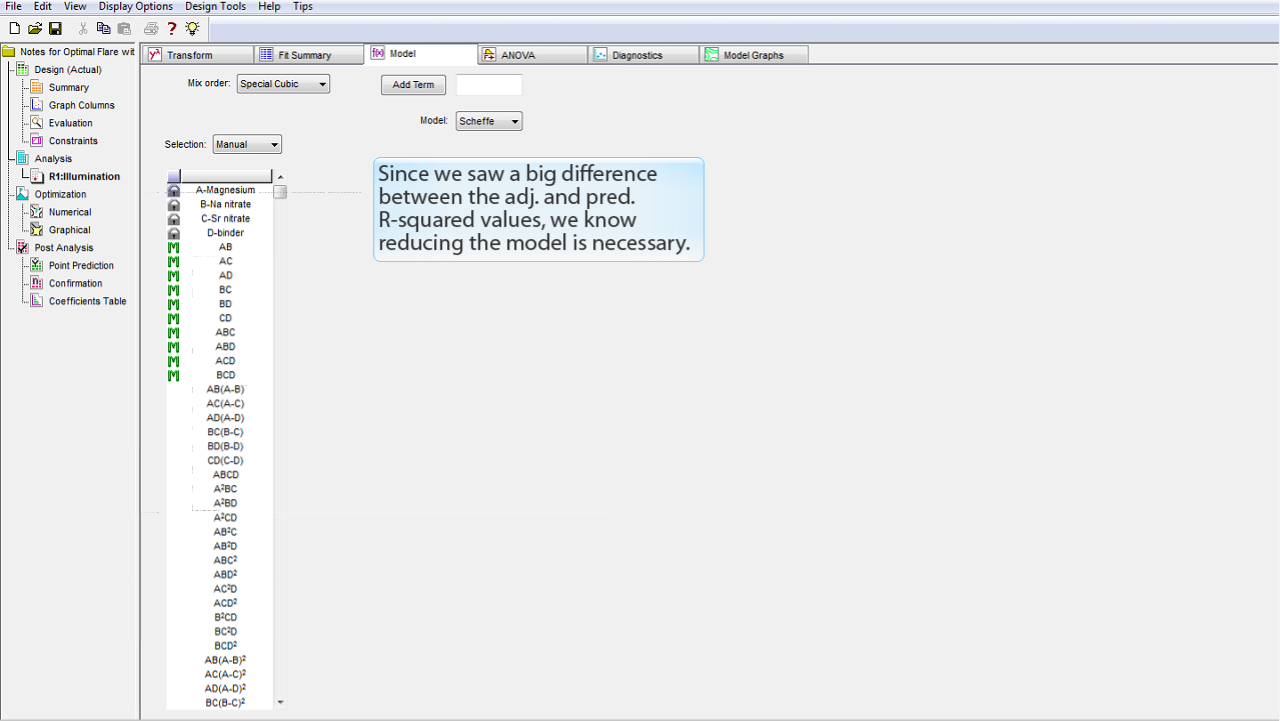The height and width of the screenshot is (721, 1280).
Task: Click the Coefficients Table node icon
Action: click(x=37, y=301)
